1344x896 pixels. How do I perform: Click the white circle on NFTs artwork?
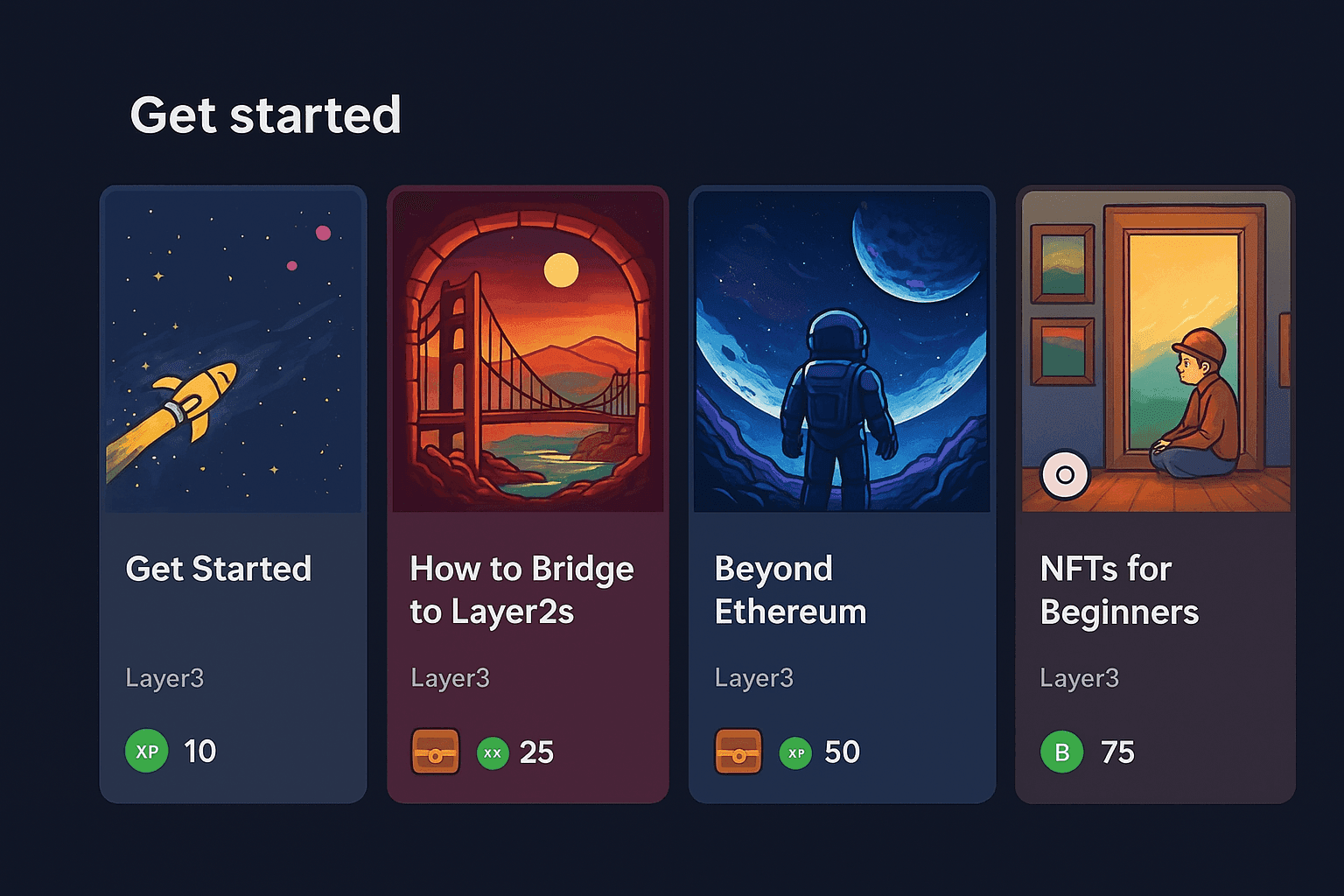[1065, 475]
